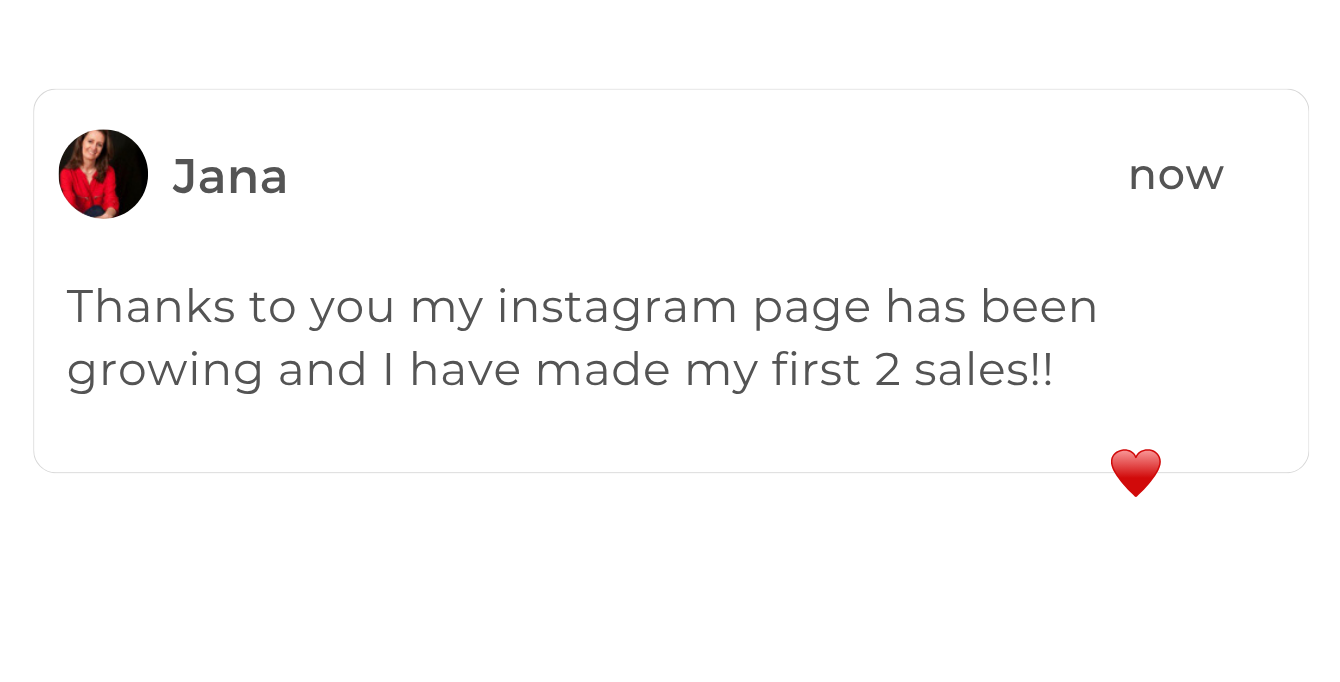Image resolution: width=1340 pixels, height=682 pixels.
Task: Click the sender name "Jana"
Action: pos(230,177)
